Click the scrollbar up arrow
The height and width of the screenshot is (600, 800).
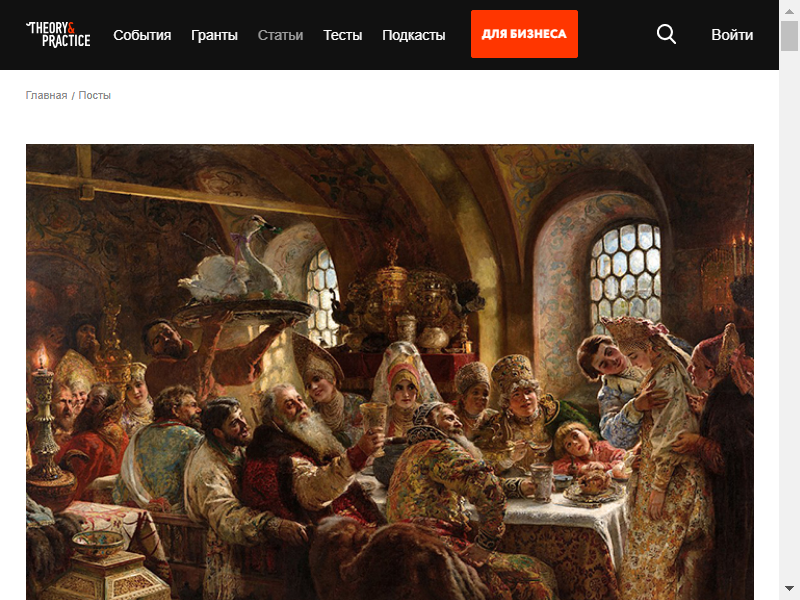click(x=789, y=11)
